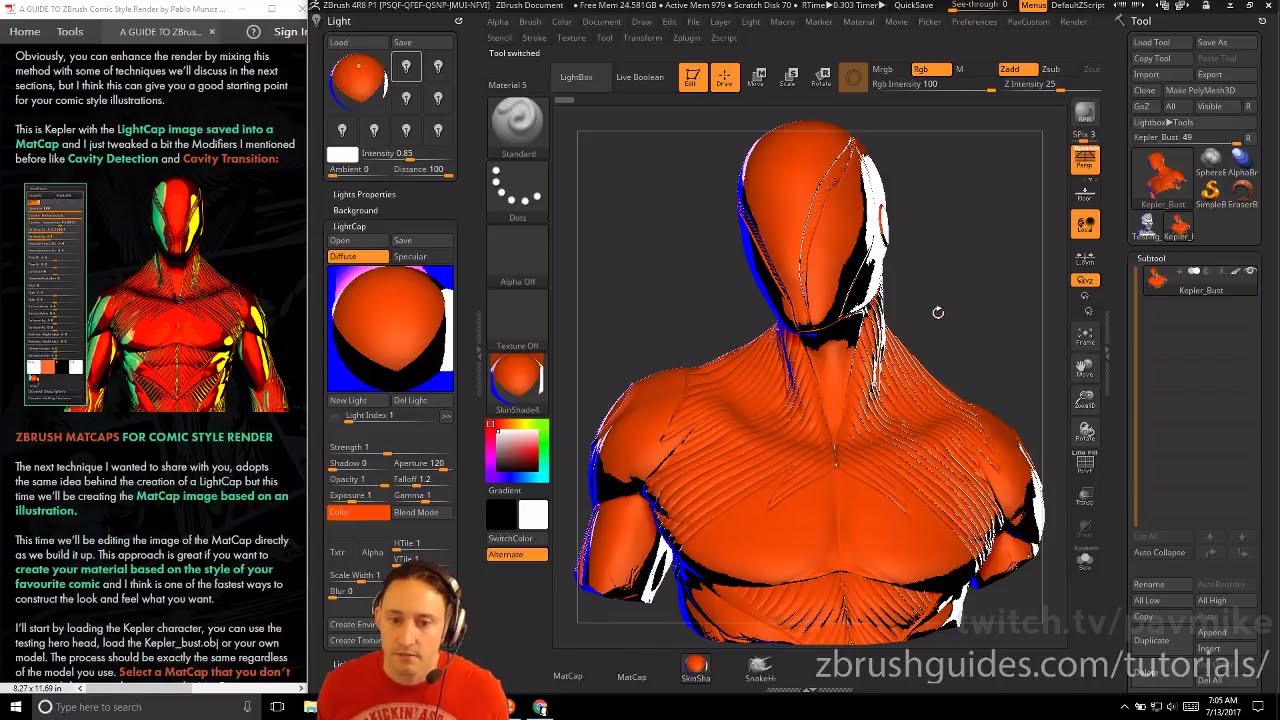
Task: Click the orange Color button in LightCap
Action: click(358, 512)
